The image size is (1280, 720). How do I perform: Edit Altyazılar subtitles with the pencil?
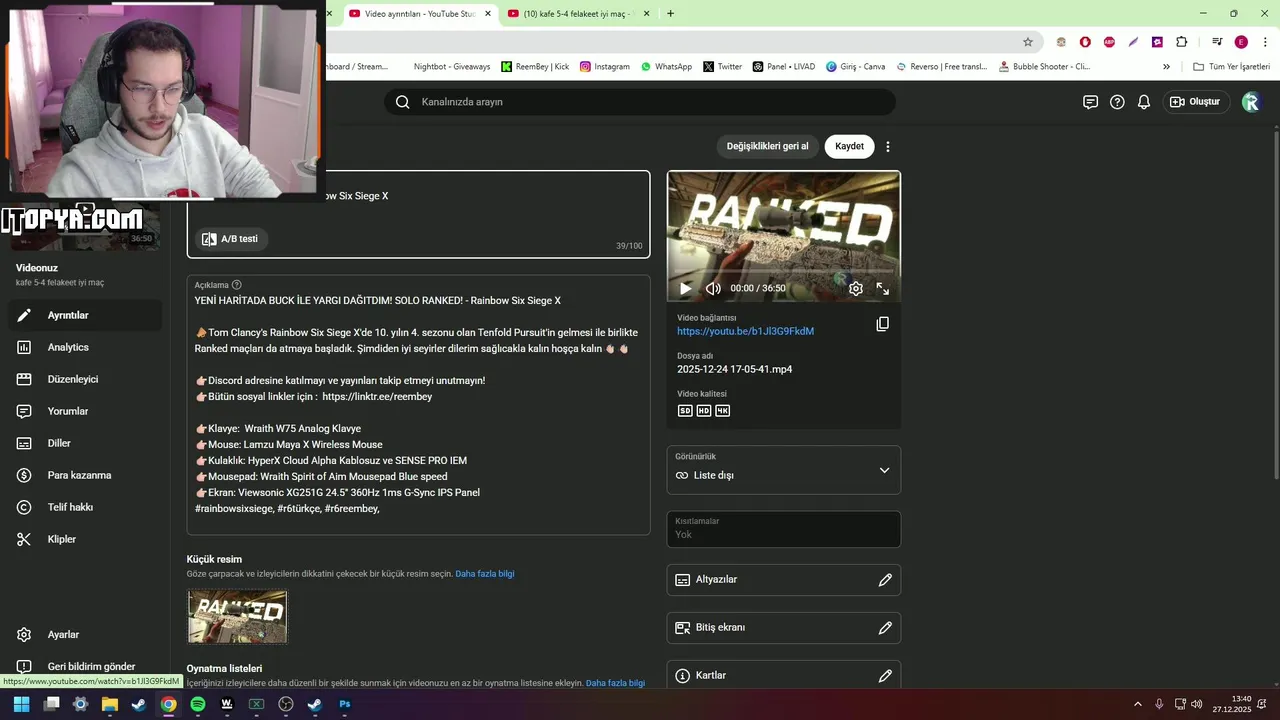(x=885, y=580)
